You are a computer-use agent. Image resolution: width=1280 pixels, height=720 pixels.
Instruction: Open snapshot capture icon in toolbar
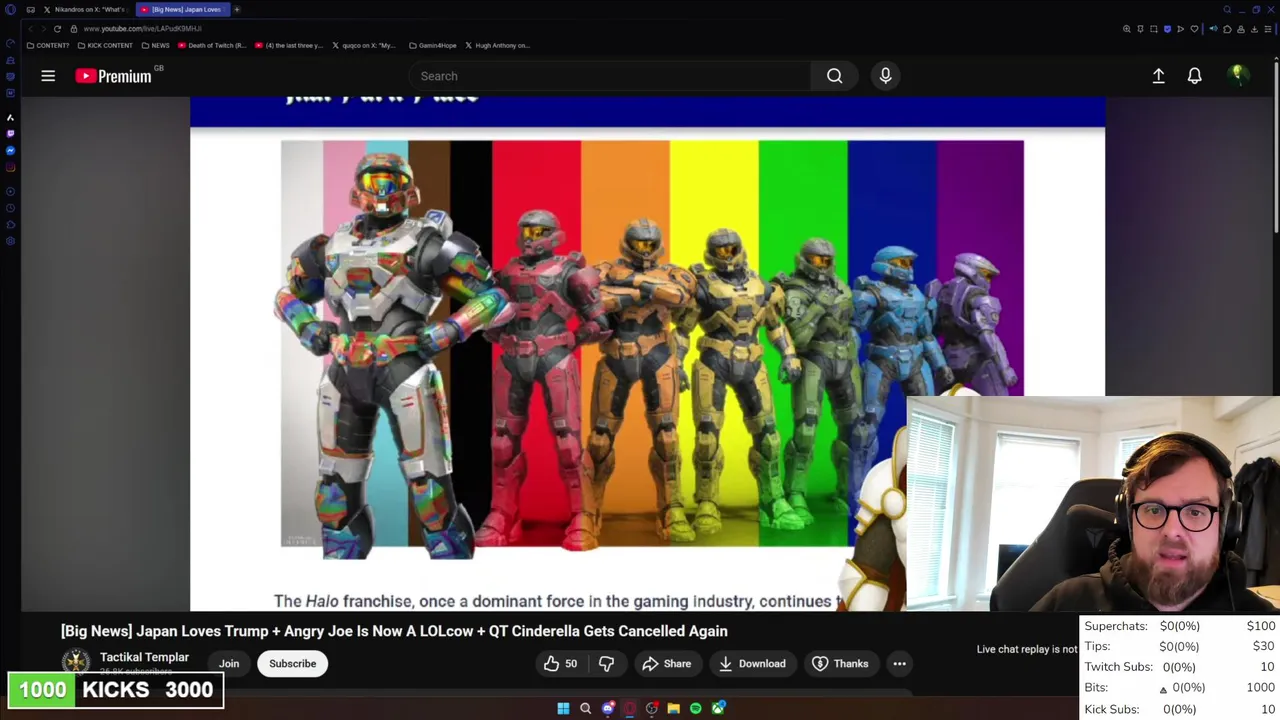pos(1154,28)
